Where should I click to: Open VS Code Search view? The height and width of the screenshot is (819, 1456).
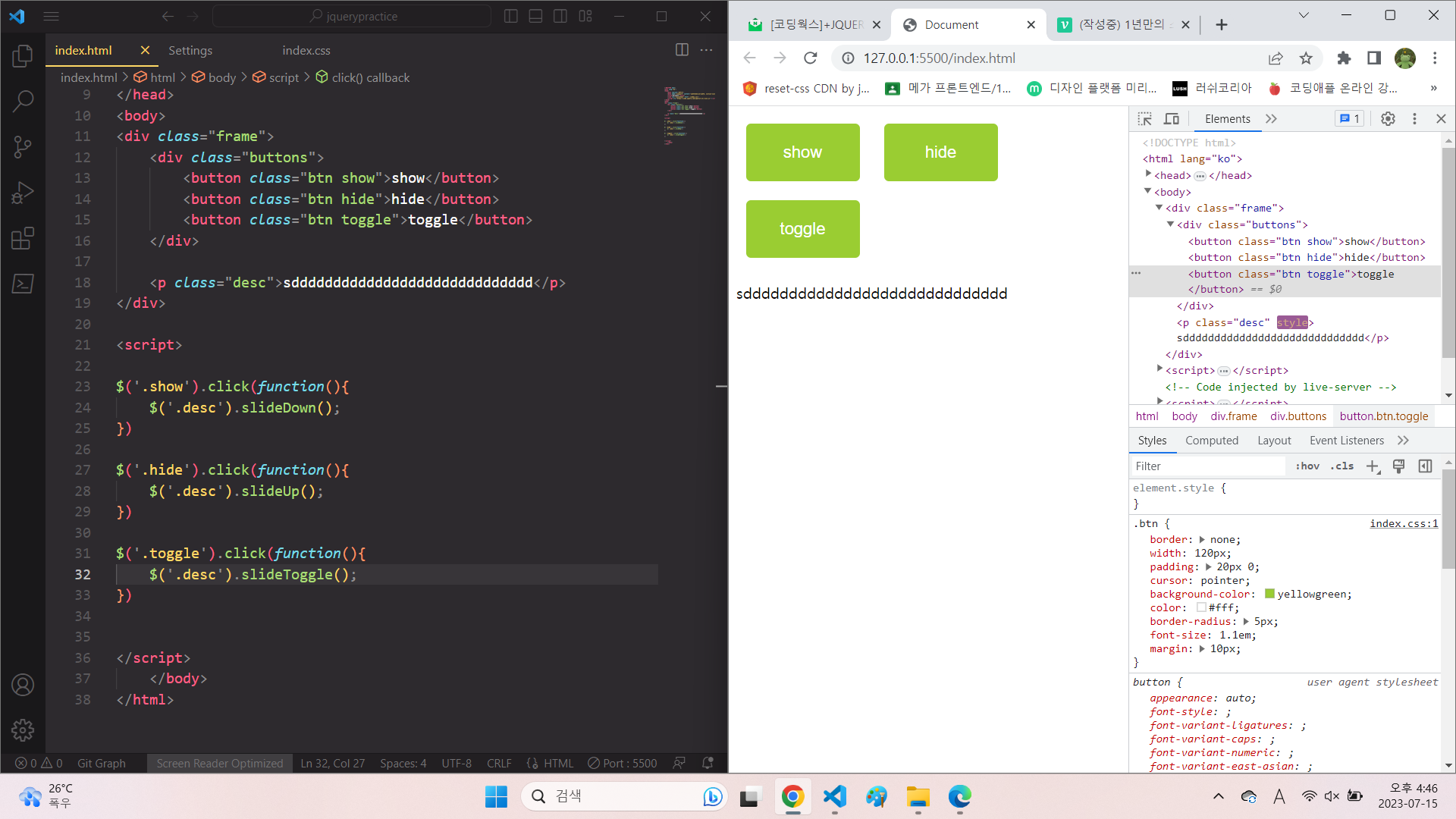[23, 101]
